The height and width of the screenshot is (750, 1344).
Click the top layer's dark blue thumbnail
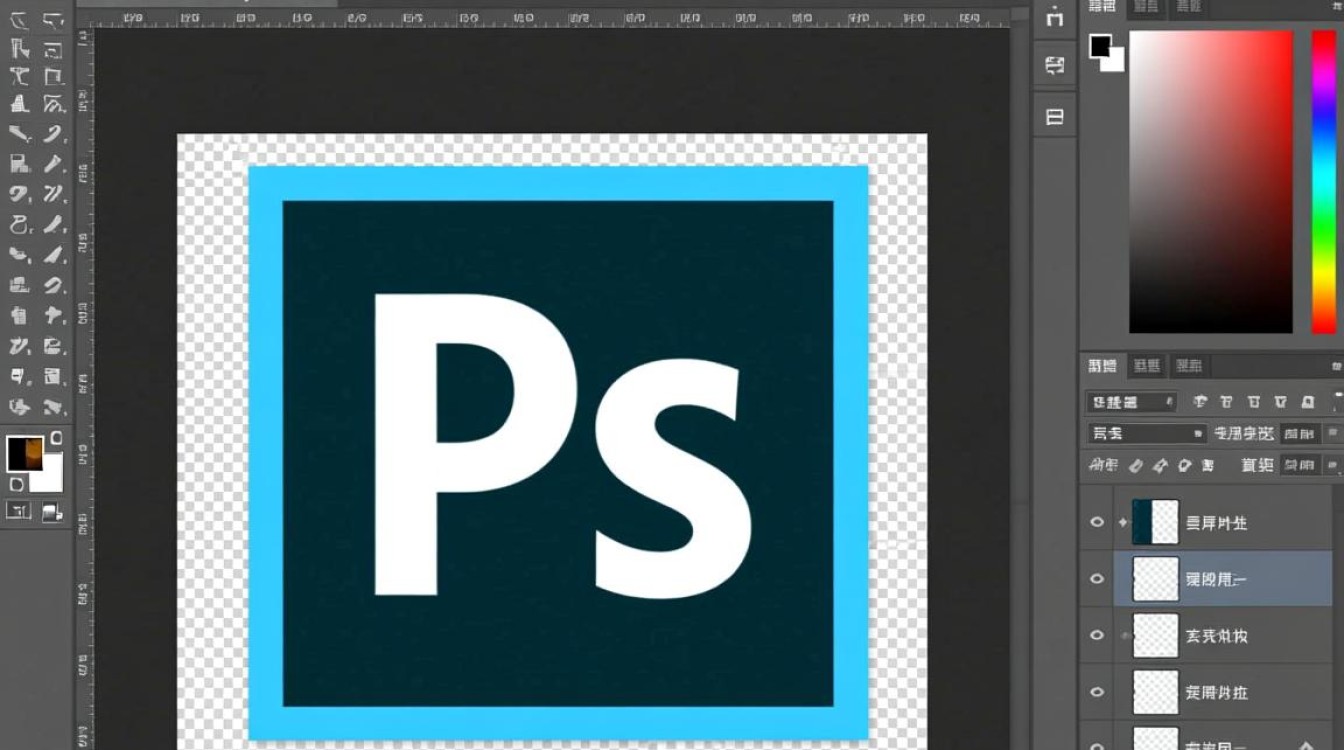1155,522
